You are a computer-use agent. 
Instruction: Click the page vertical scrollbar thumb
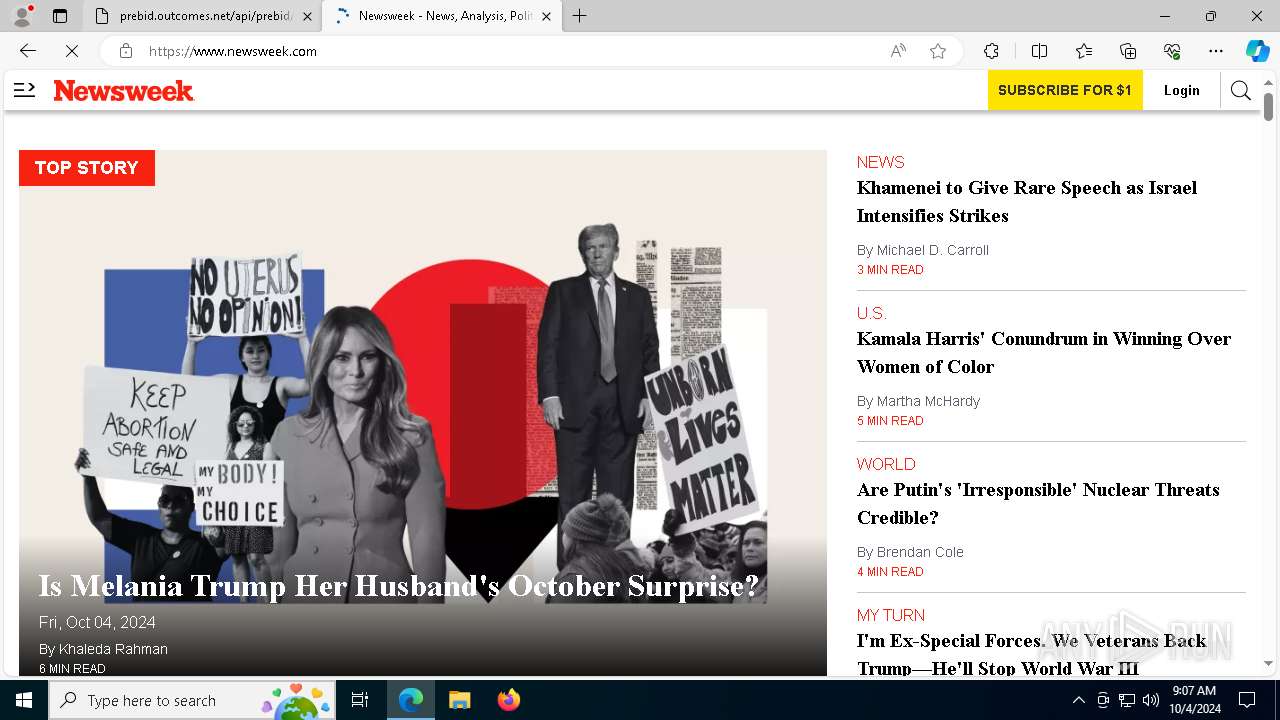click(1268, 106)
